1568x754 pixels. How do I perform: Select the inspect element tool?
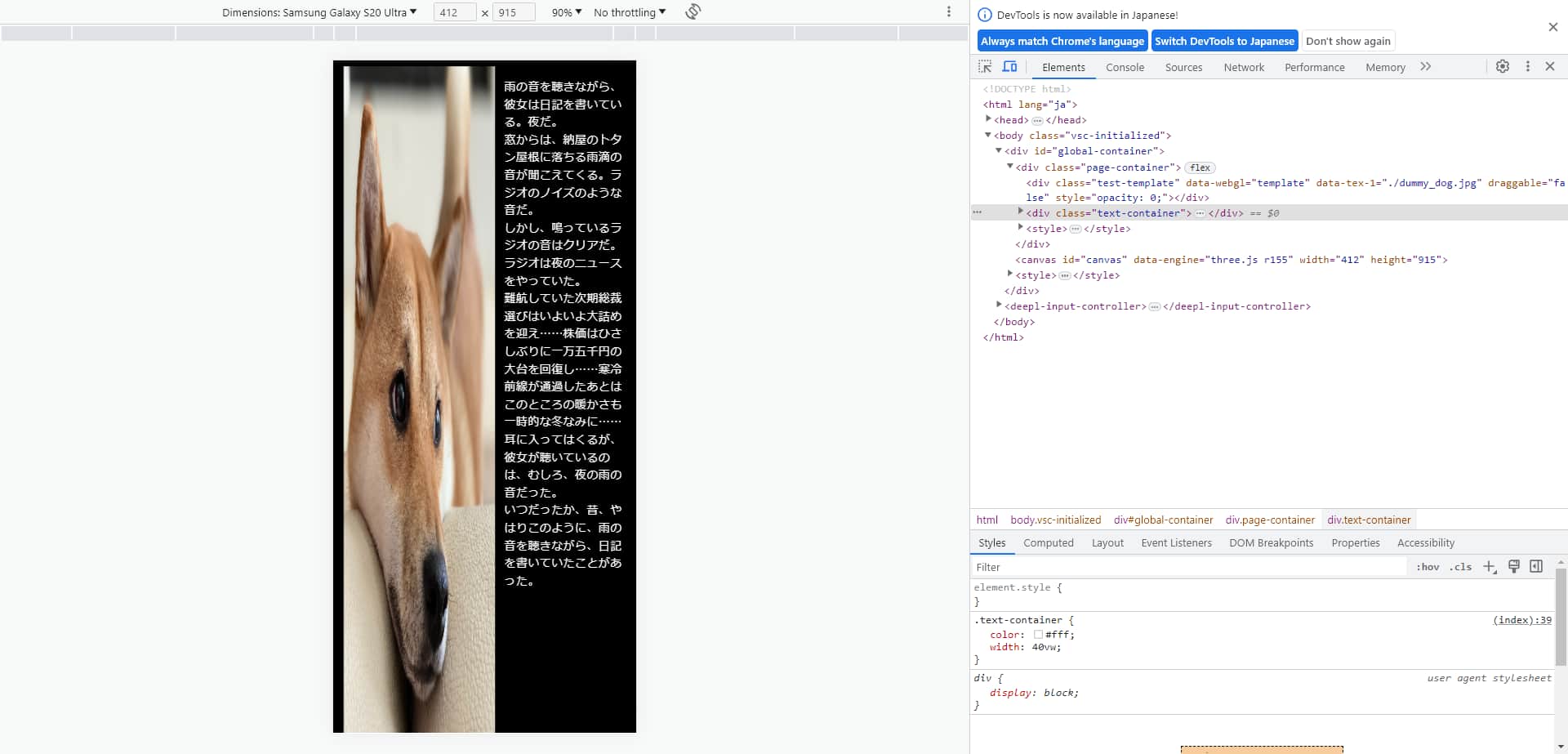pos(986,67)
